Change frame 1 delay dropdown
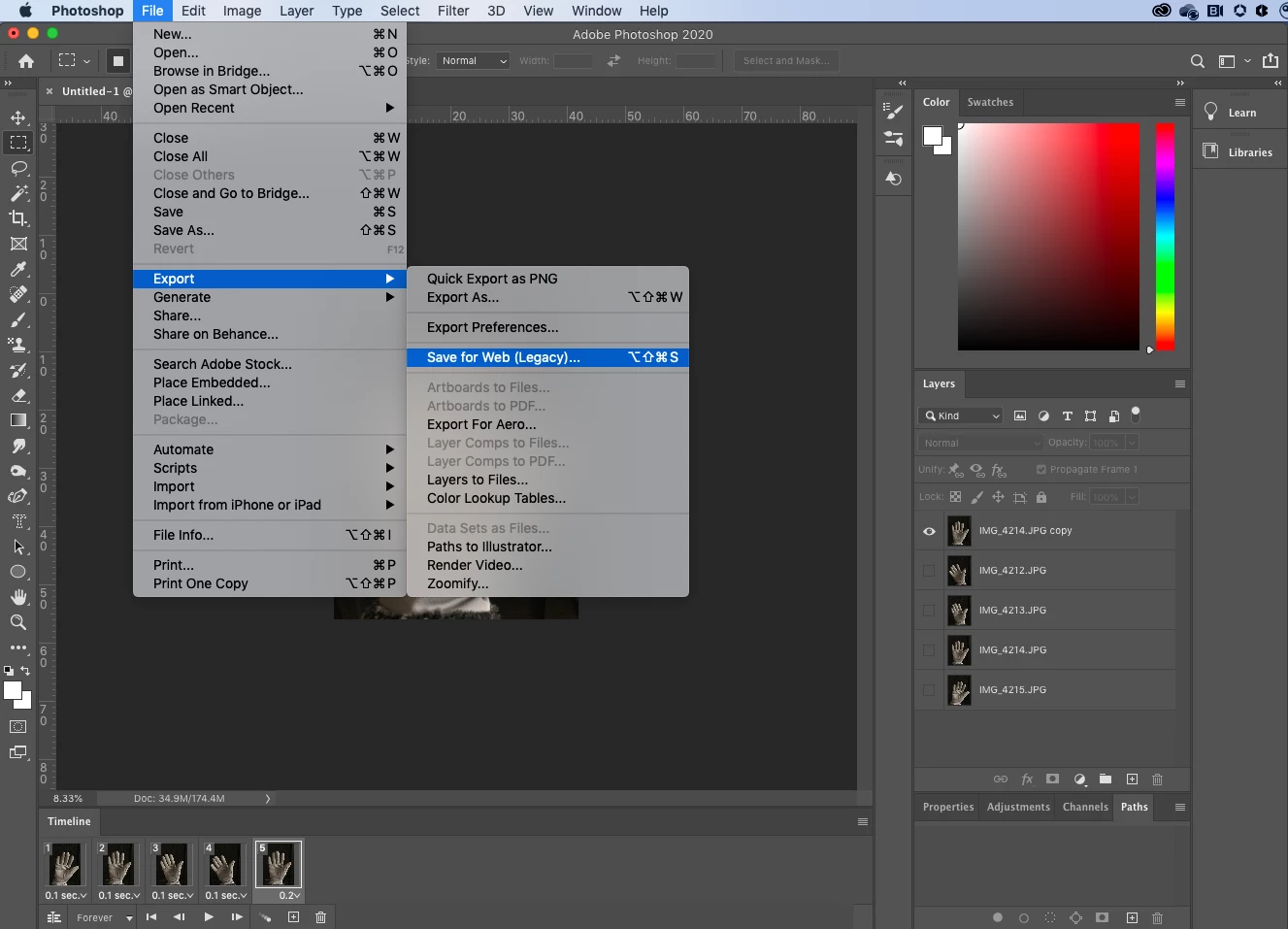1288x929 pixels. (65, 895)
